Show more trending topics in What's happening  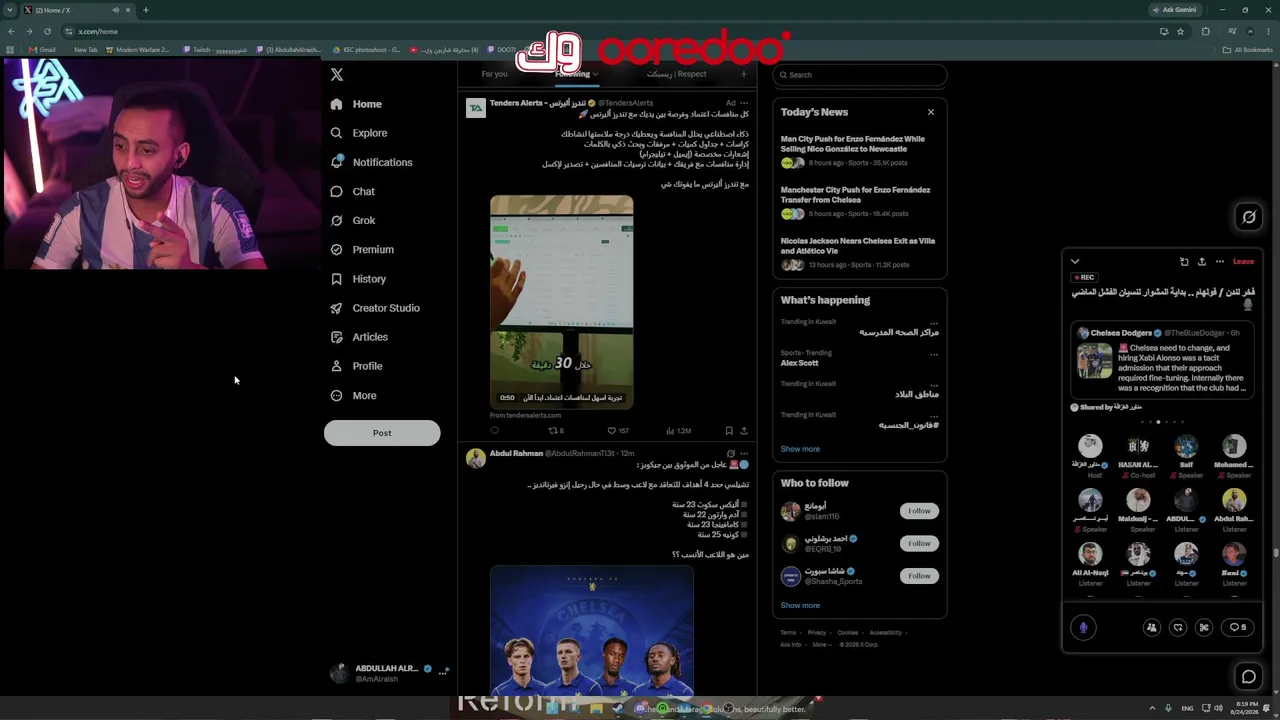tap(800, 449)
